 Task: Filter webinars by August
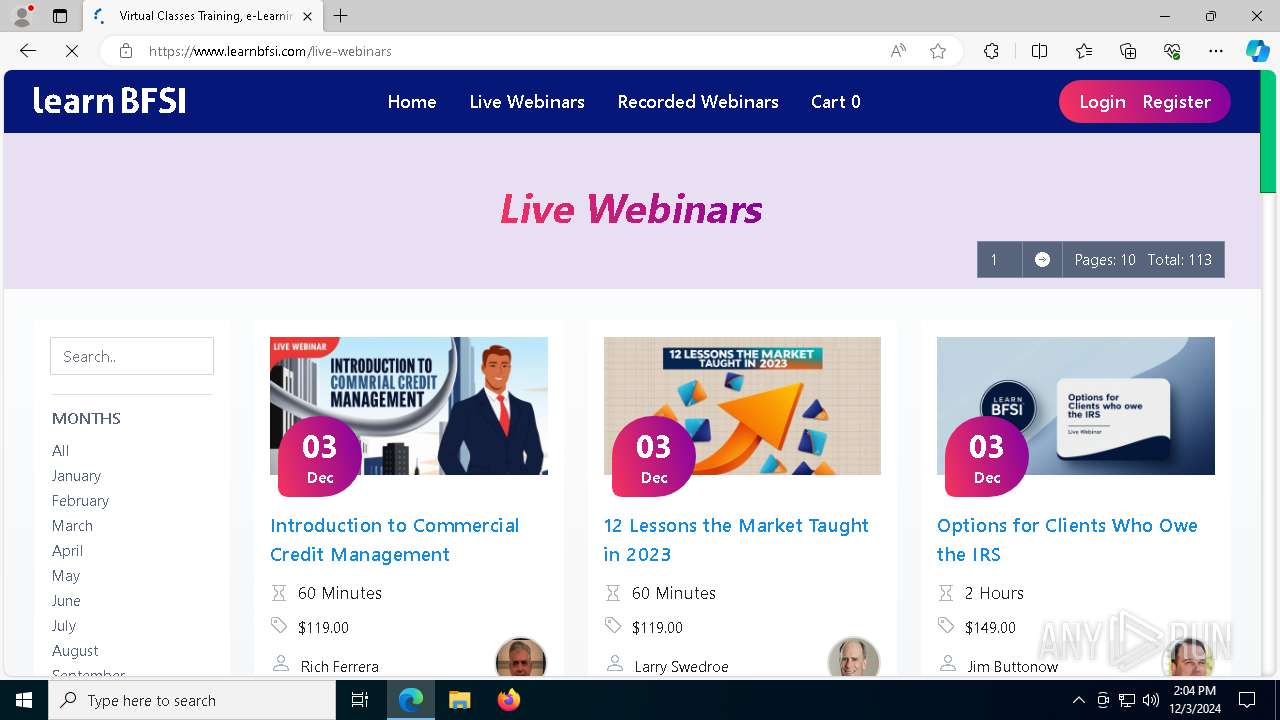(75, 651)
